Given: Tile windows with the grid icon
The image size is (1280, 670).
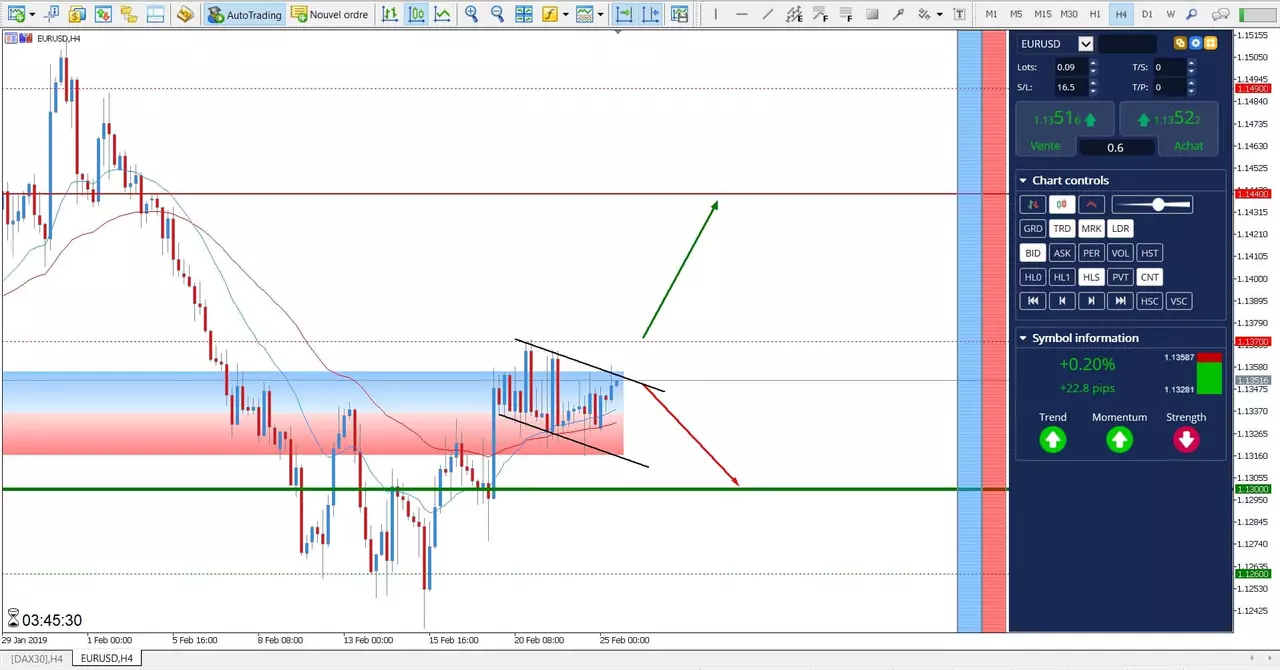Looking at the screenshot, I should point(524,14).
